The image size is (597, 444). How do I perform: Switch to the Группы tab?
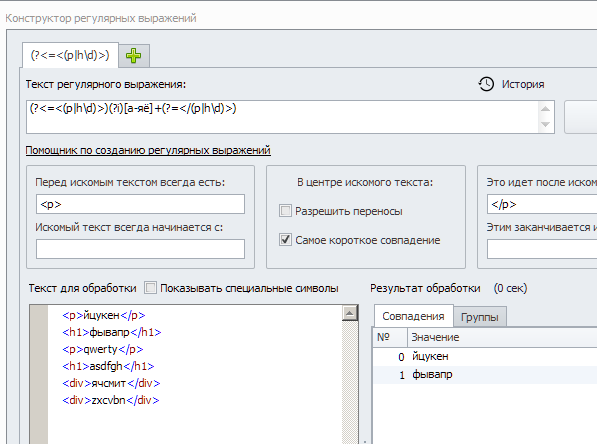click(479, 317)
